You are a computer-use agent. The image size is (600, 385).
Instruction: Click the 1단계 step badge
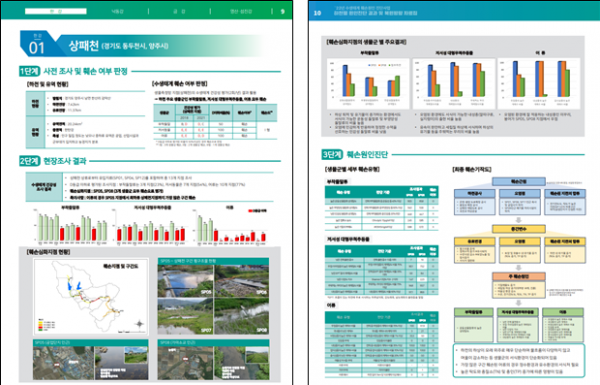[29, 71]
